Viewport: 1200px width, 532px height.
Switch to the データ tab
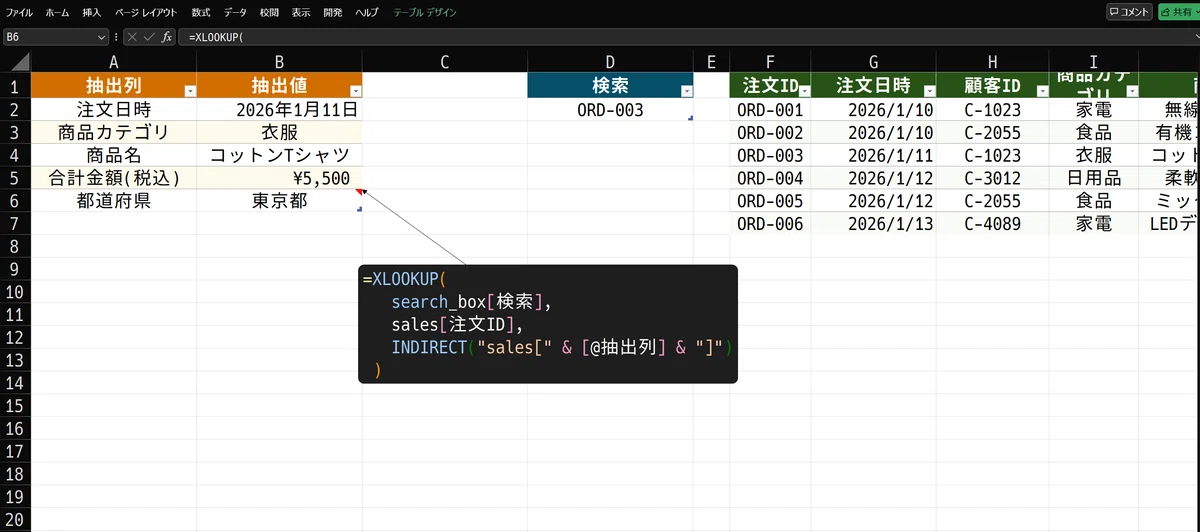click(x=235, y=12)
